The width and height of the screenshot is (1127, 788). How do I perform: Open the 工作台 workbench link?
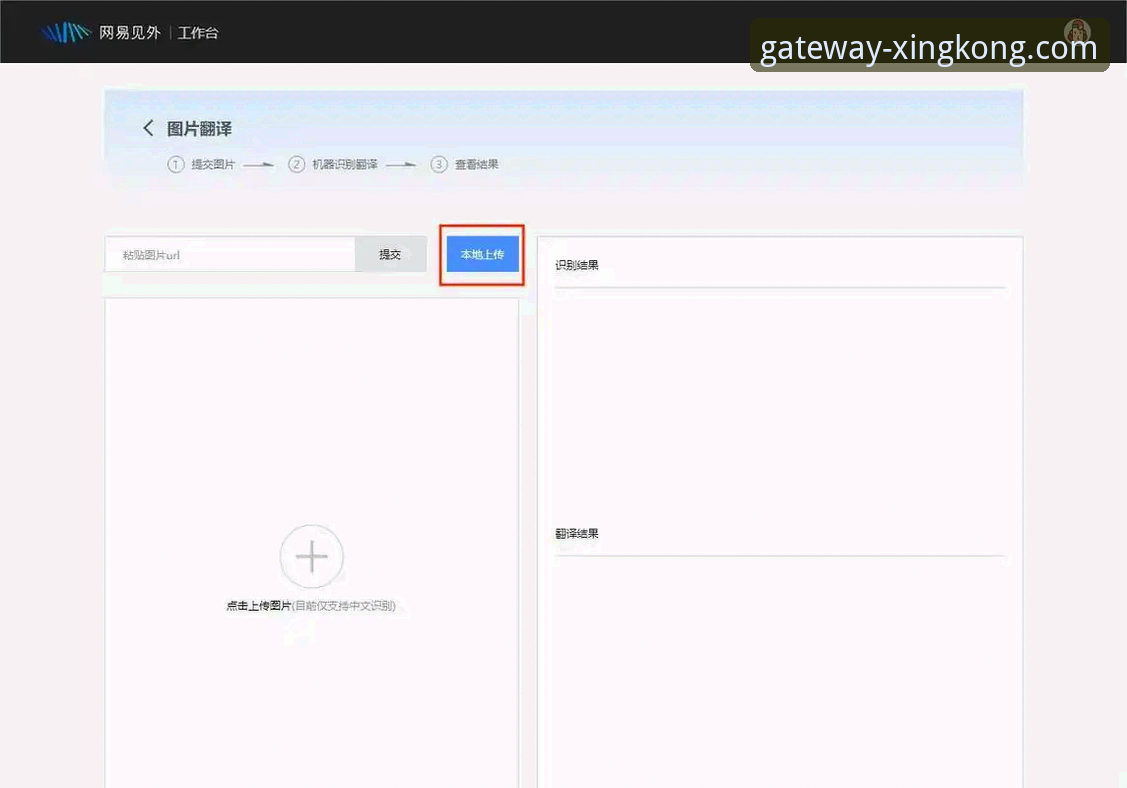198,33
